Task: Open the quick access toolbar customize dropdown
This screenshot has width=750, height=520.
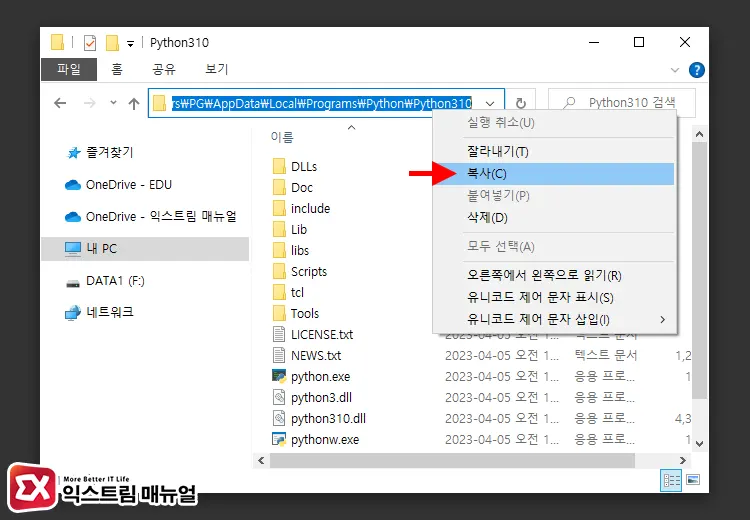Action: 131,43
